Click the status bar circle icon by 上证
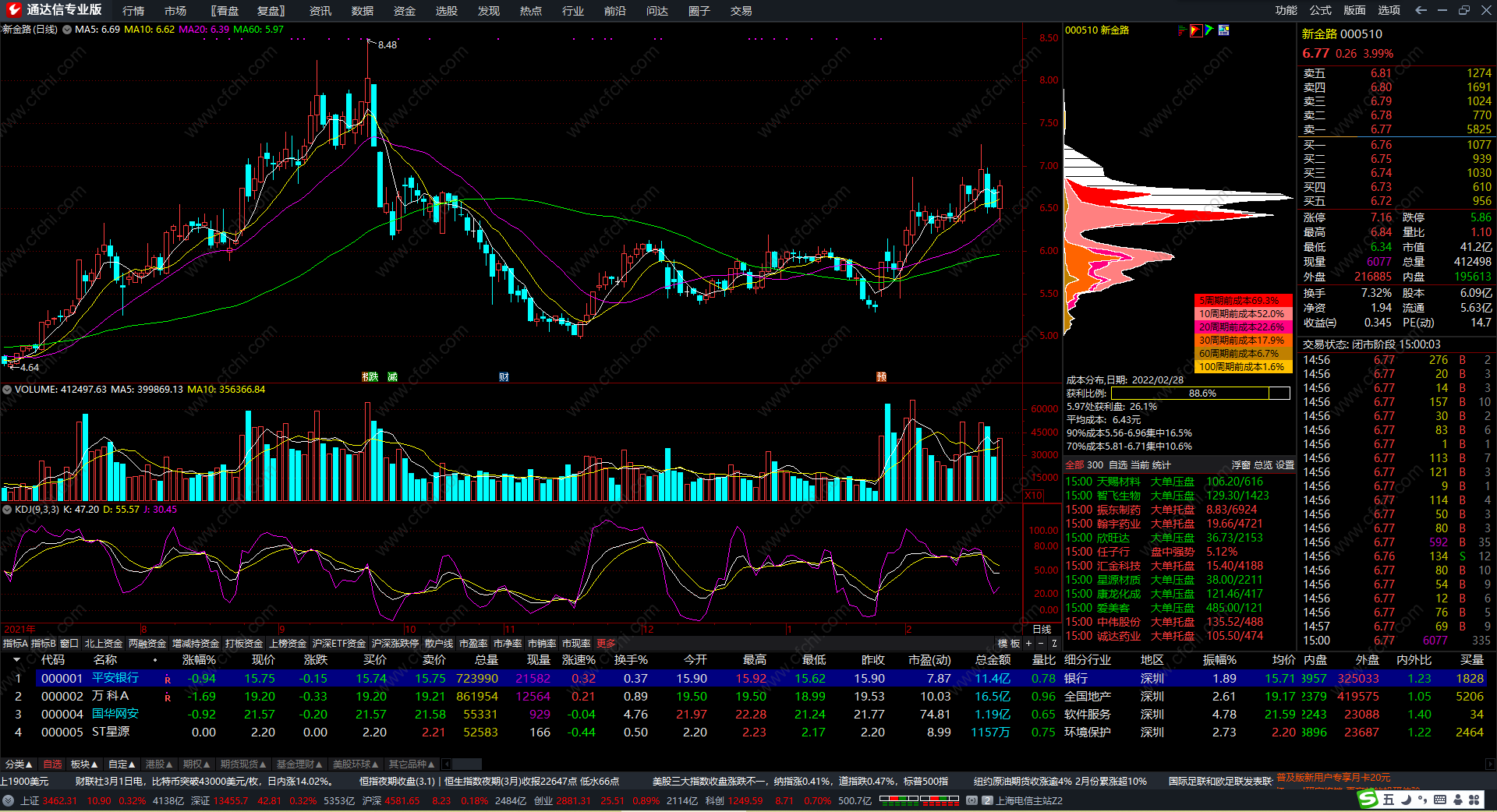This screenshot has width=1497, height=812. click(8, 800)
